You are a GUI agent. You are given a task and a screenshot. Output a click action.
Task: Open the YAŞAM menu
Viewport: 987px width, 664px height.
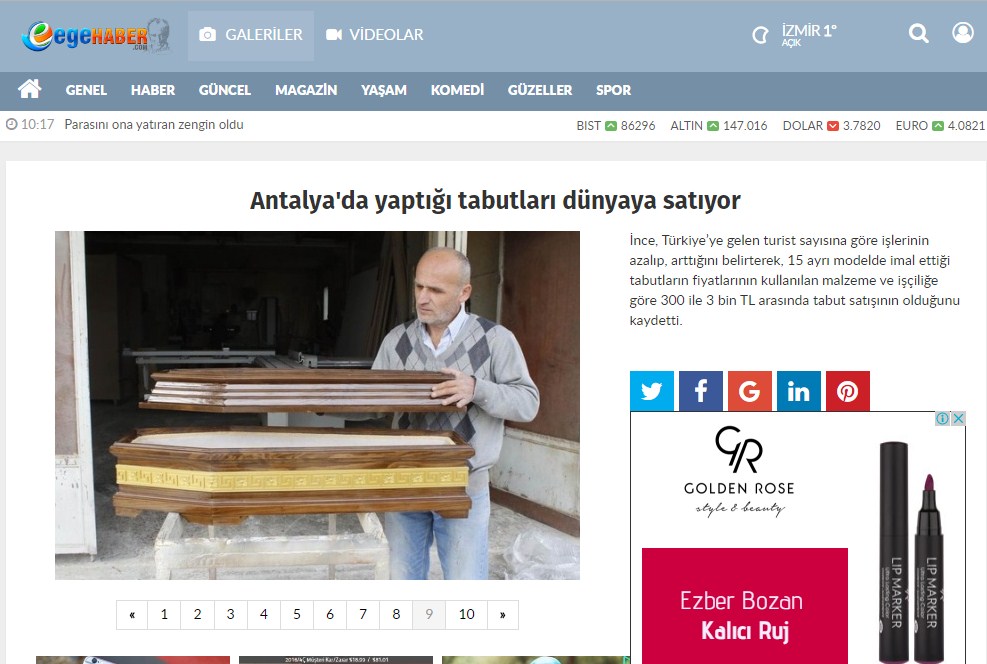coord(384,90)
